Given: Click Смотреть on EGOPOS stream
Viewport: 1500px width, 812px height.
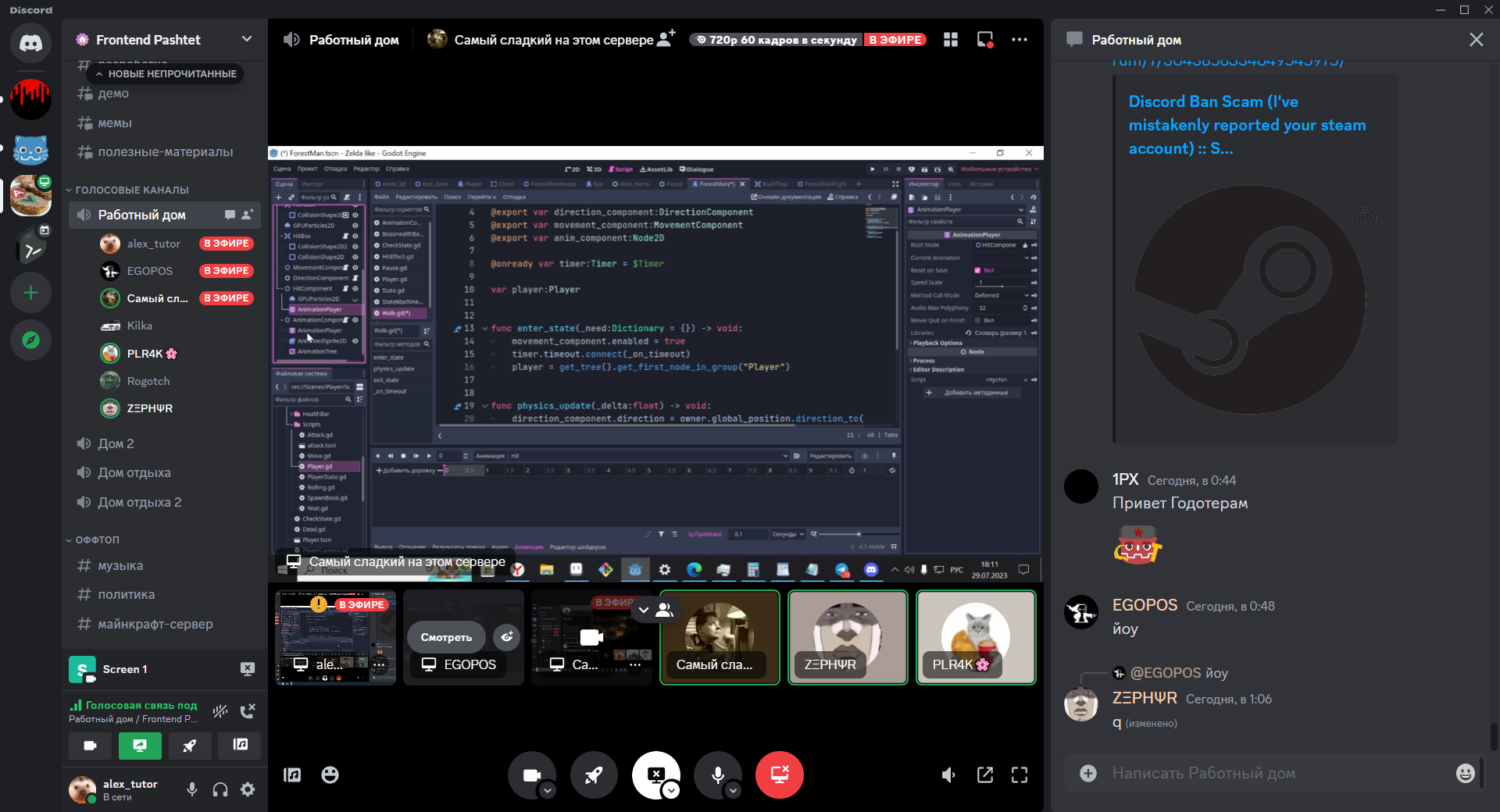Looking at the screenshot, I should coord(446,637).
